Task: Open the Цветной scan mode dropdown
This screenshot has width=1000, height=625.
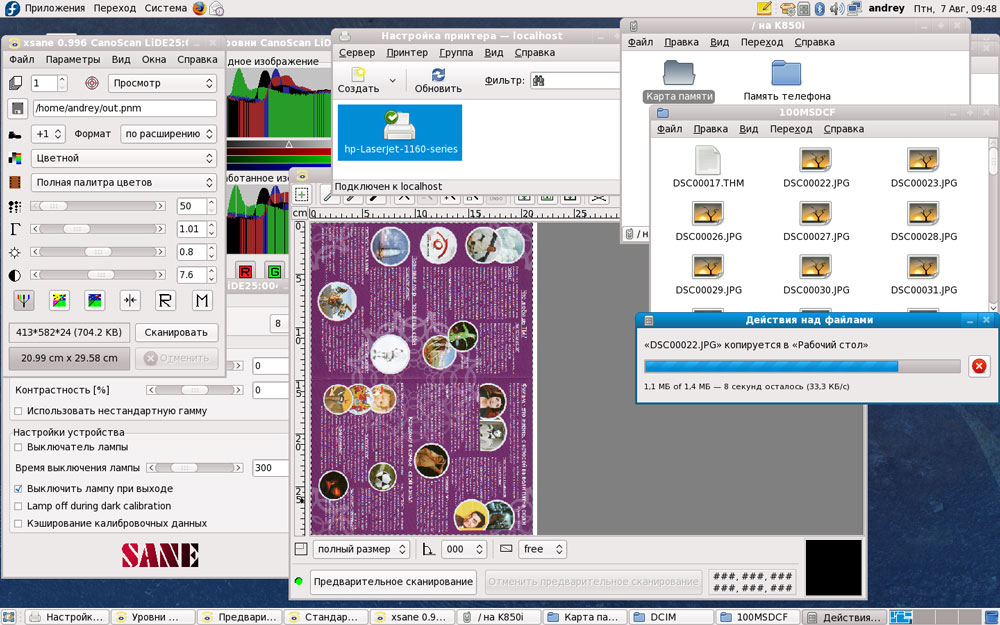Action: coord(124,158)
